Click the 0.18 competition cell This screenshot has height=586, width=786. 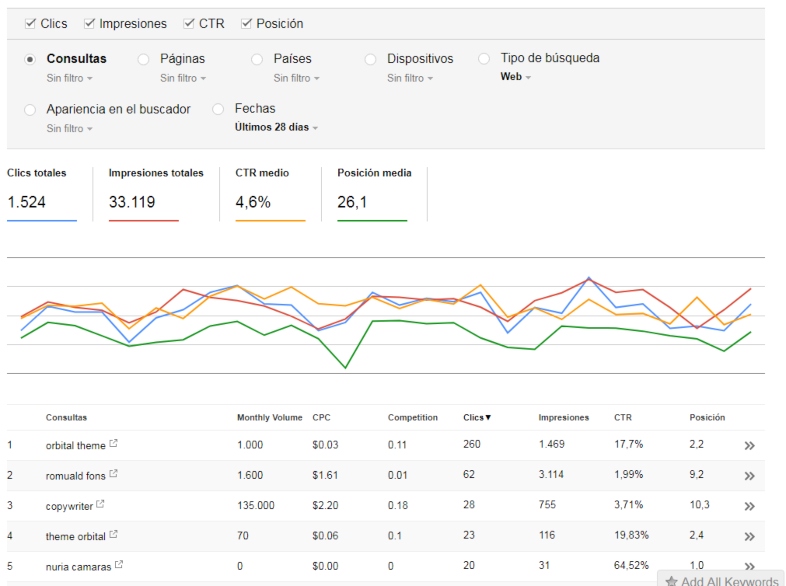tap(398, 505)
